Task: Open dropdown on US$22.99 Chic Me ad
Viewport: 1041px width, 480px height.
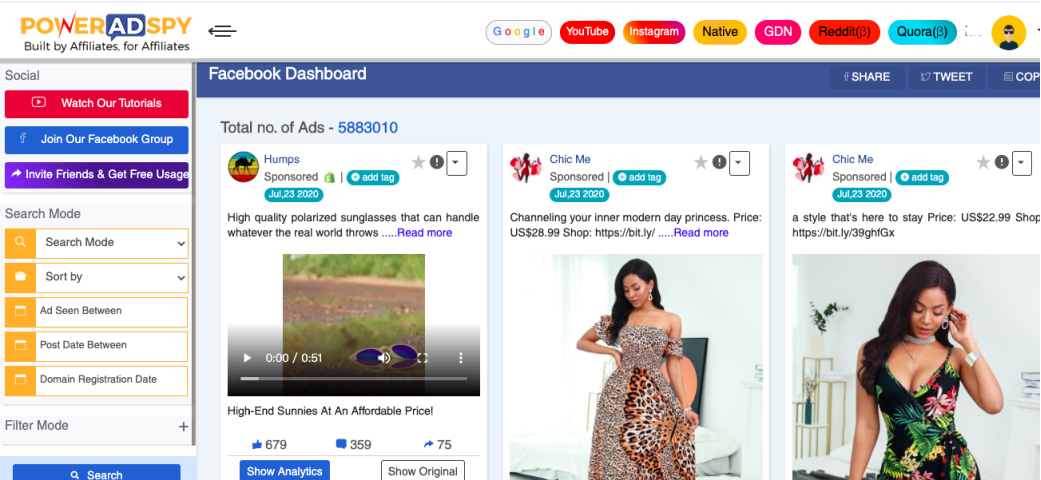Action: coord(1022,163)
